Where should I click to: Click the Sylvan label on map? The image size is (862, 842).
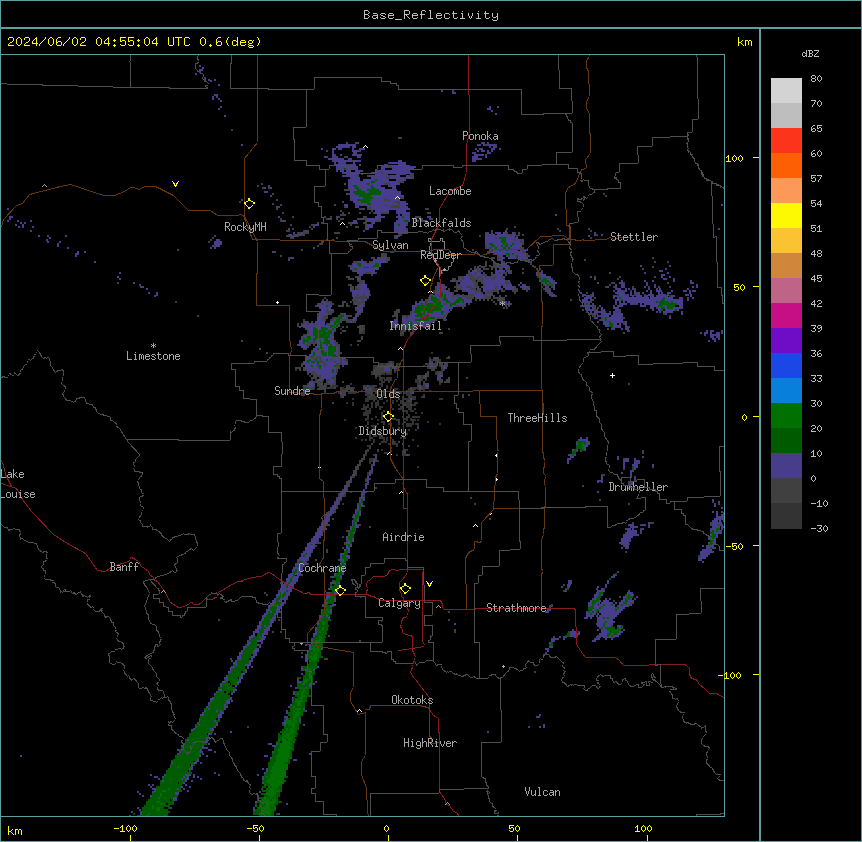390,245
